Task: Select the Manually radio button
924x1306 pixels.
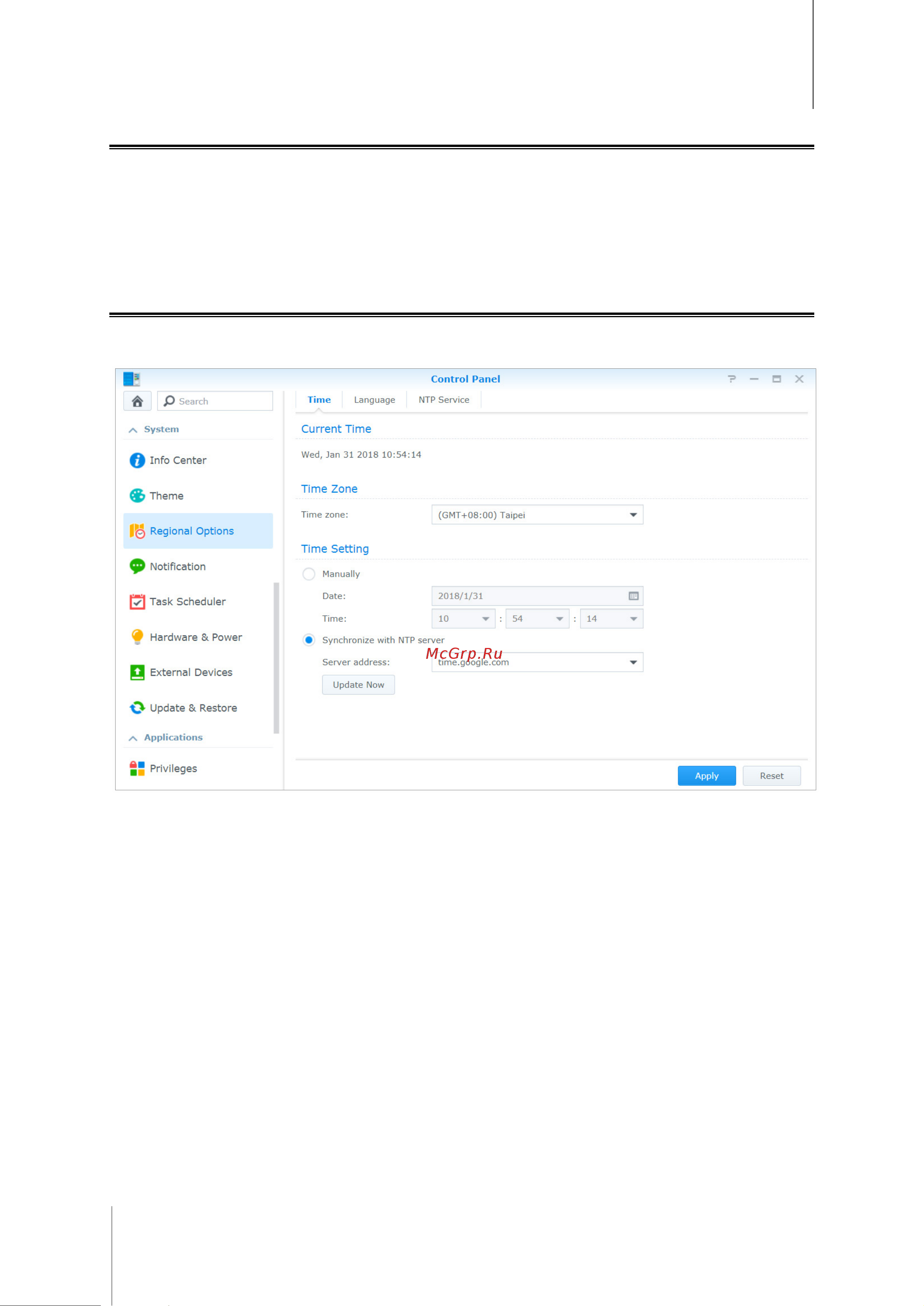Action: click(309, 574)
